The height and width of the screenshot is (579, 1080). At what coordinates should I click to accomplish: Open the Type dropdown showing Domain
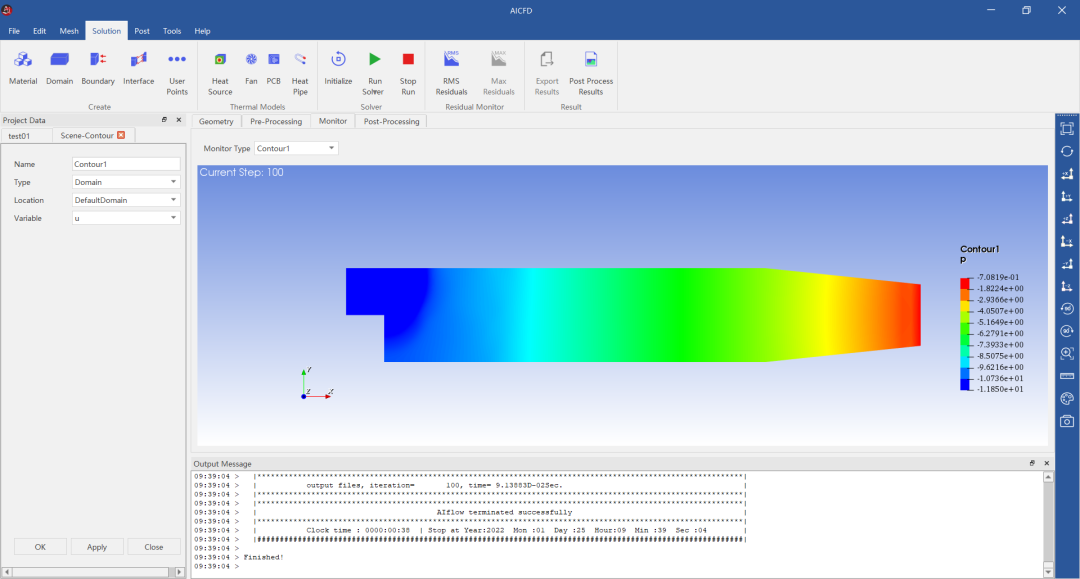[126, 182]
